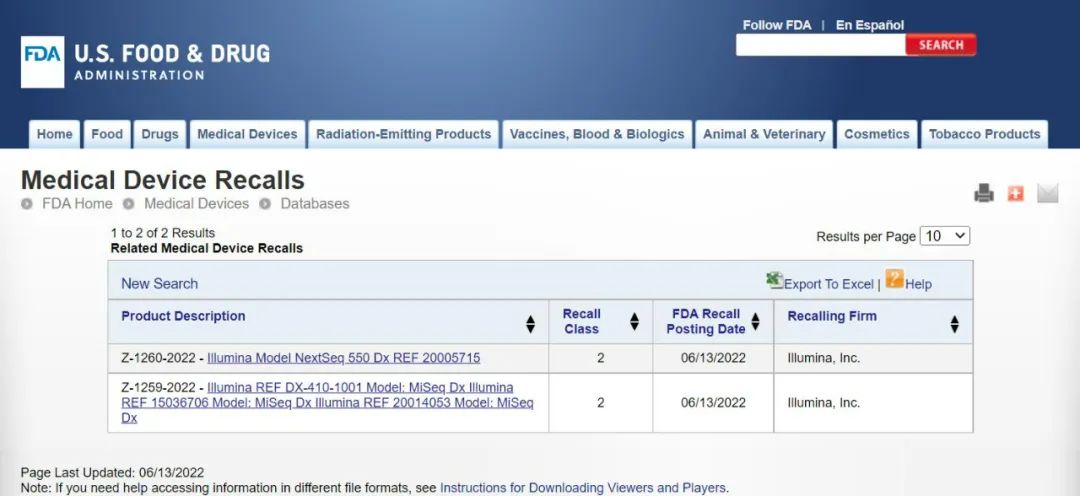Open the Food tab

pos(107,134)
